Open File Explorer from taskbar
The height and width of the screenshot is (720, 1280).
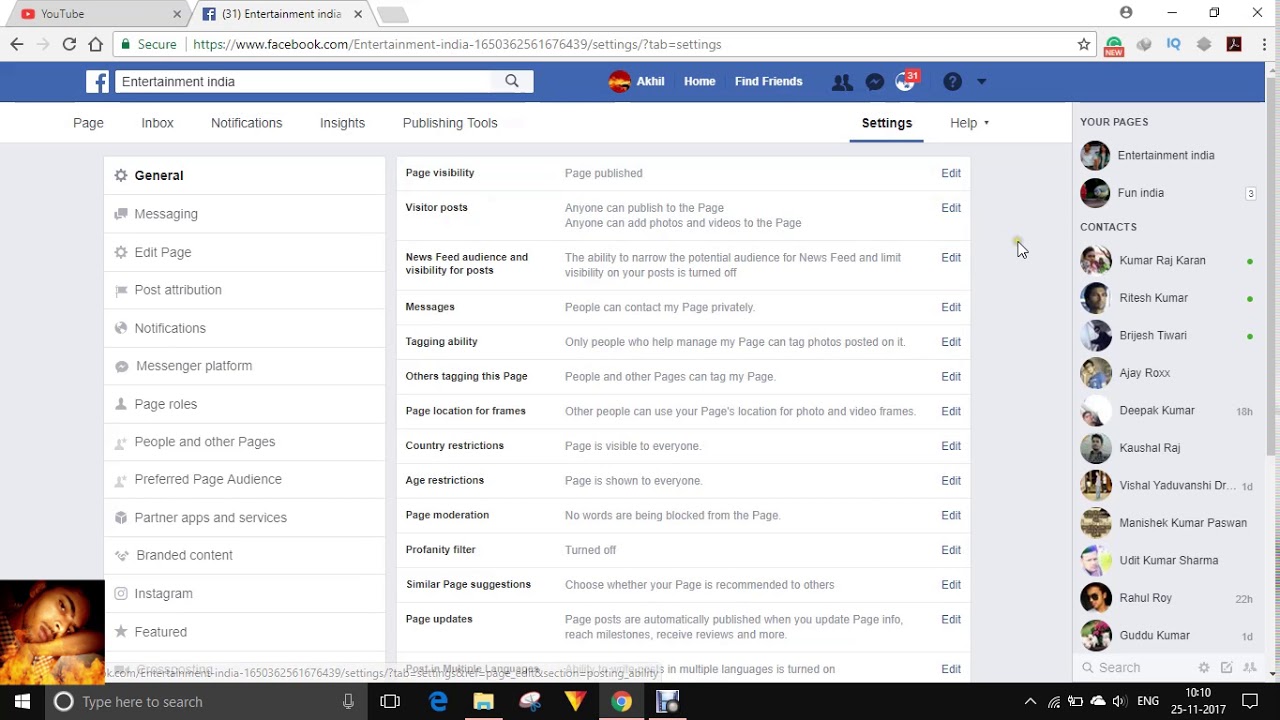[x=484, y=702]
